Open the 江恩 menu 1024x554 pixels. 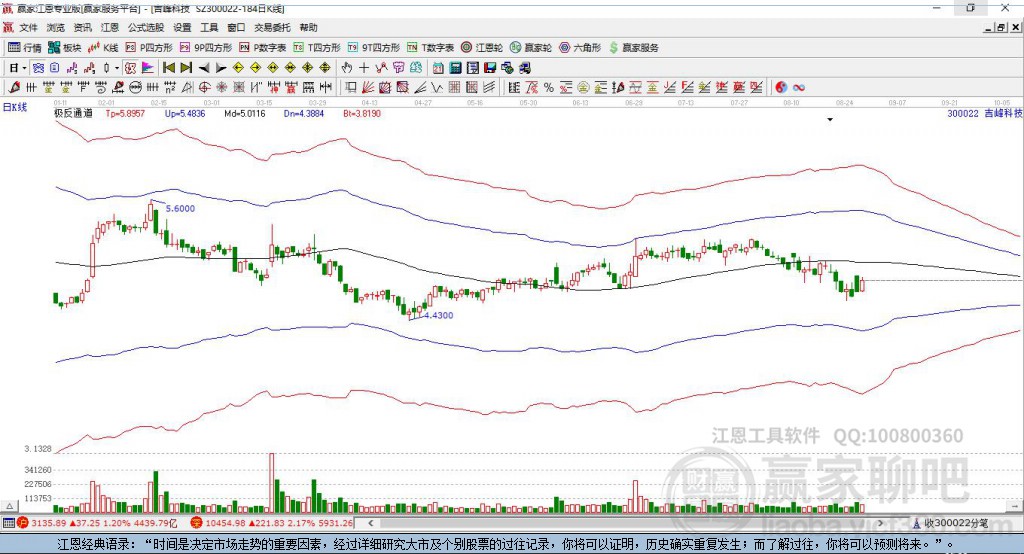(x=110, y=27)
